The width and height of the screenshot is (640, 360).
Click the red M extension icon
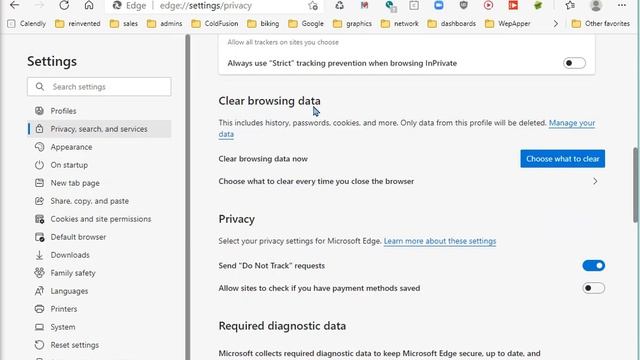pos(364,5)
